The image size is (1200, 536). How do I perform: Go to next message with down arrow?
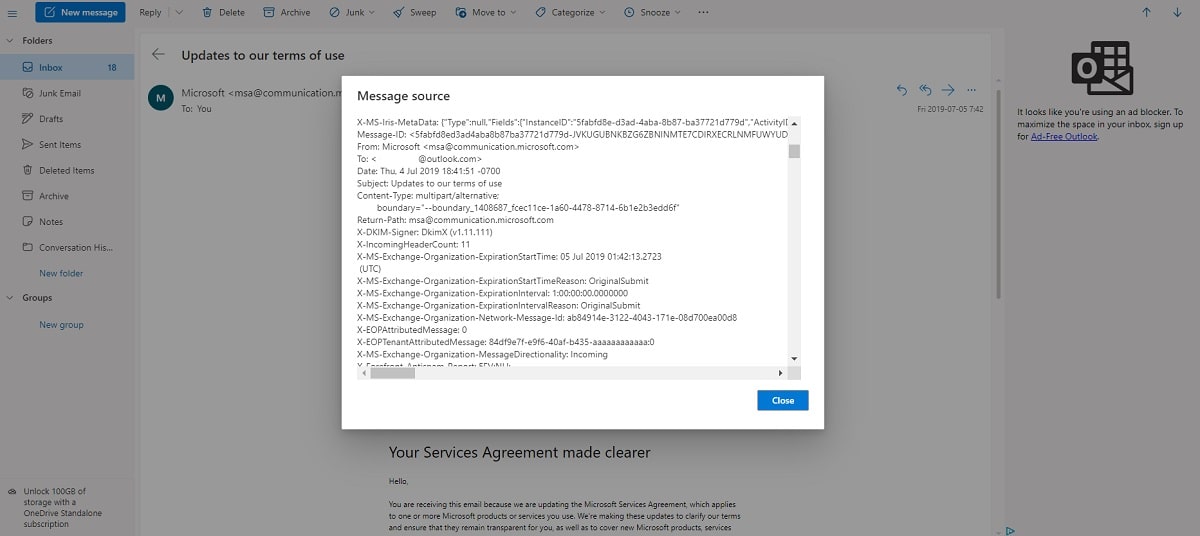(x=1175, y=12)
